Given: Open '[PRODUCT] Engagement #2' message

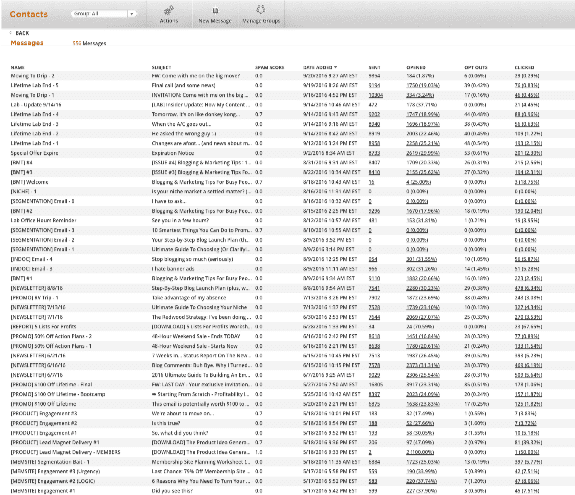Looking at the screenshot, I should (44, 423).
